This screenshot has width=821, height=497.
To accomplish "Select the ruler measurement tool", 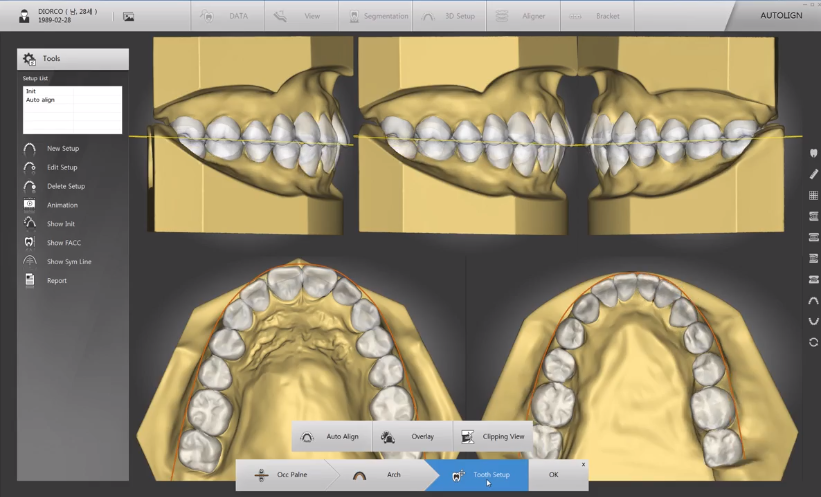I will coord(813,174).
